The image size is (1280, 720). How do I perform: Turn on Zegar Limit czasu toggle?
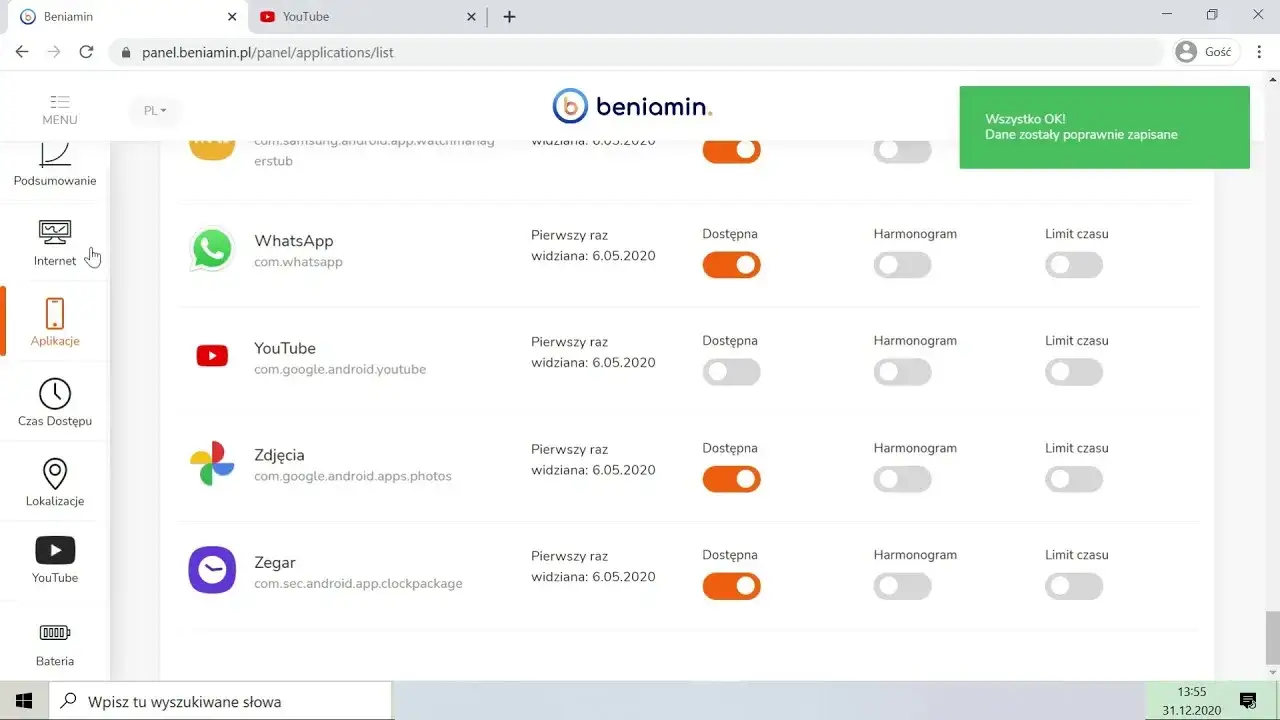[x=1074, y=586]
